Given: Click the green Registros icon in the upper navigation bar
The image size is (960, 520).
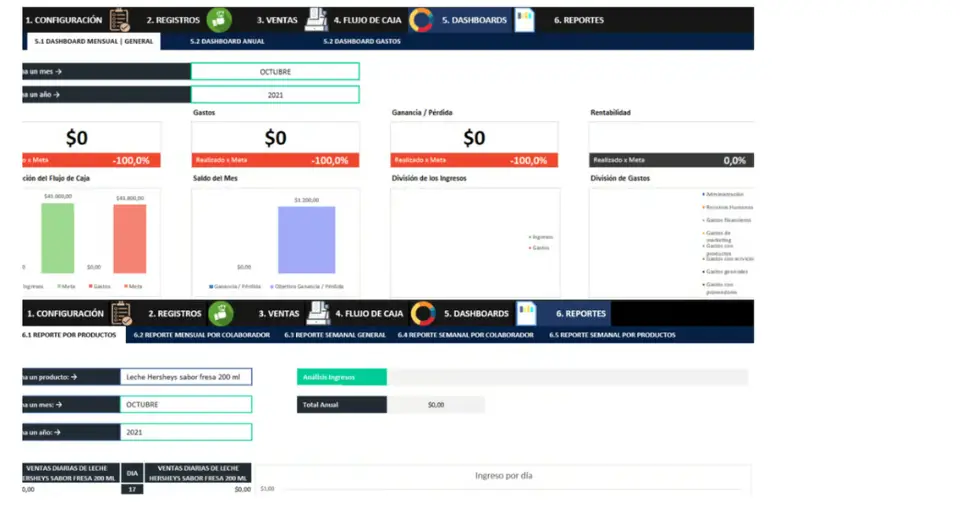Looking at the screenshot, I should pos(219,20).
